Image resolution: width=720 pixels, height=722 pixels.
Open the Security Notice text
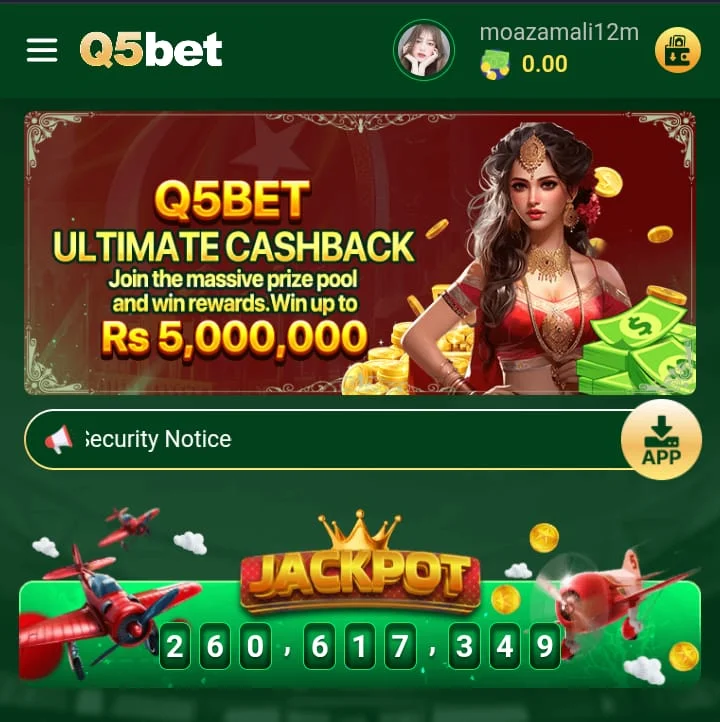pyautogui.click(x=158, y=439)
